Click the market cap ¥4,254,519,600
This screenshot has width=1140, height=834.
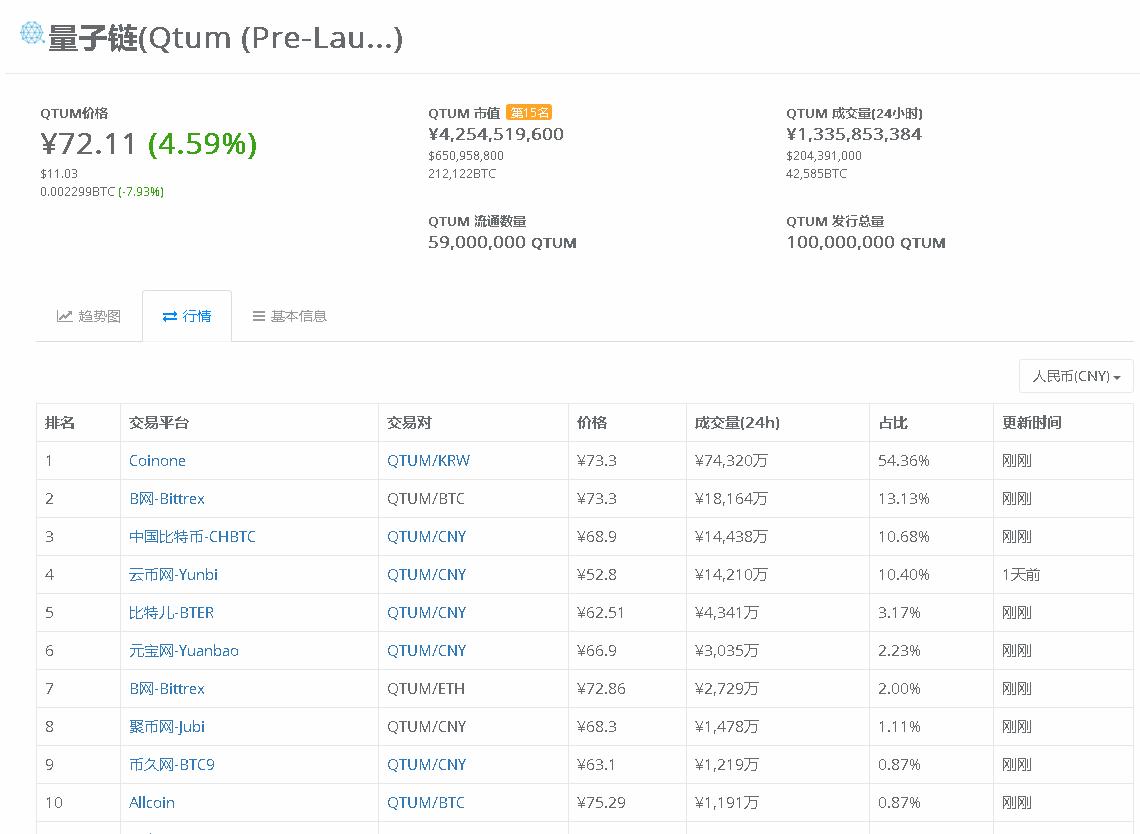point(496,135)
